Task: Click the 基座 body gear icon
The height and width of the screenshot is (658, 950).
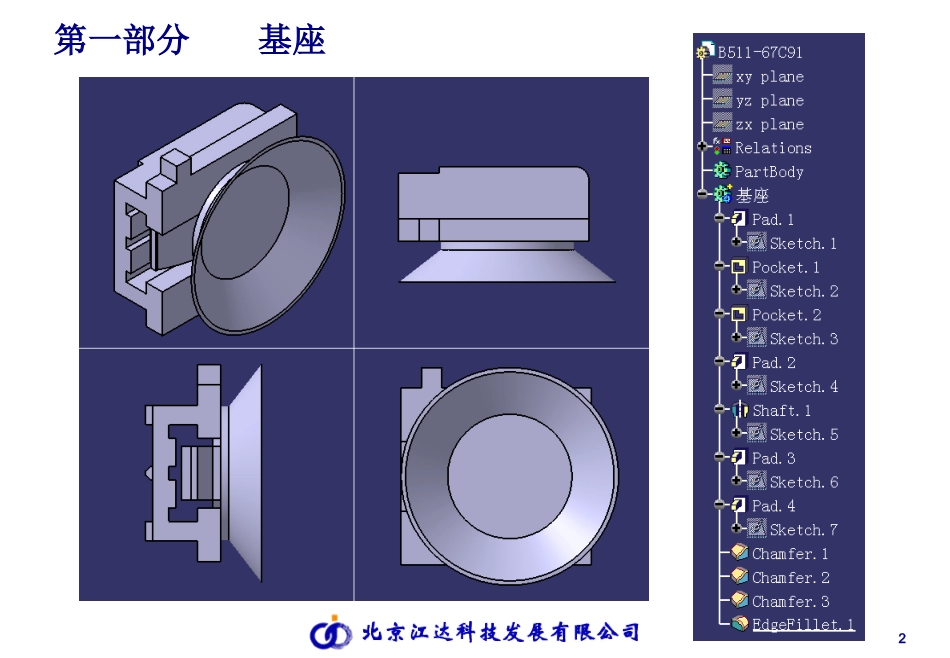Action: pos(722,194)
